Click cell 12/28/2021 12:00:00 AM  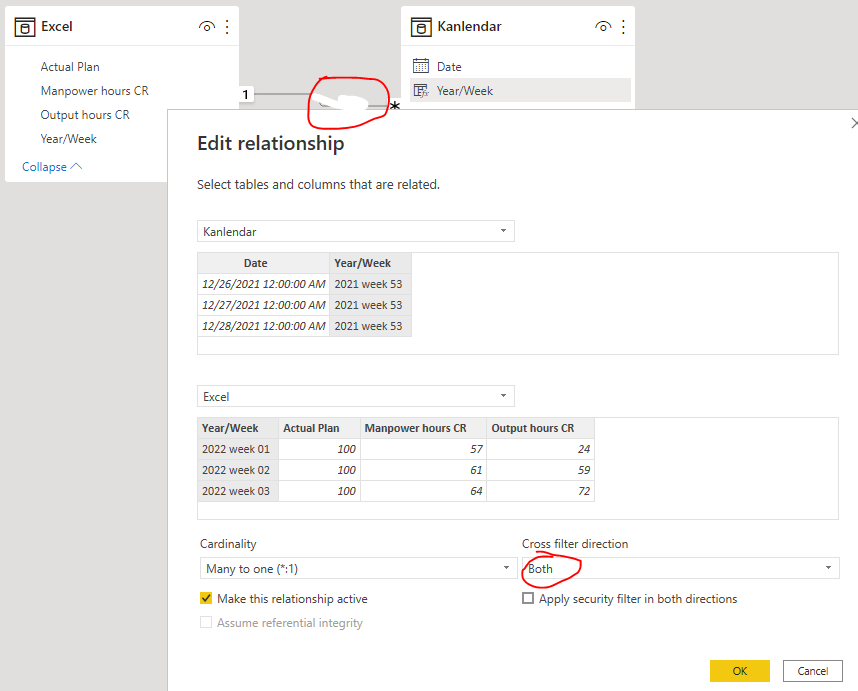point(263,326)
